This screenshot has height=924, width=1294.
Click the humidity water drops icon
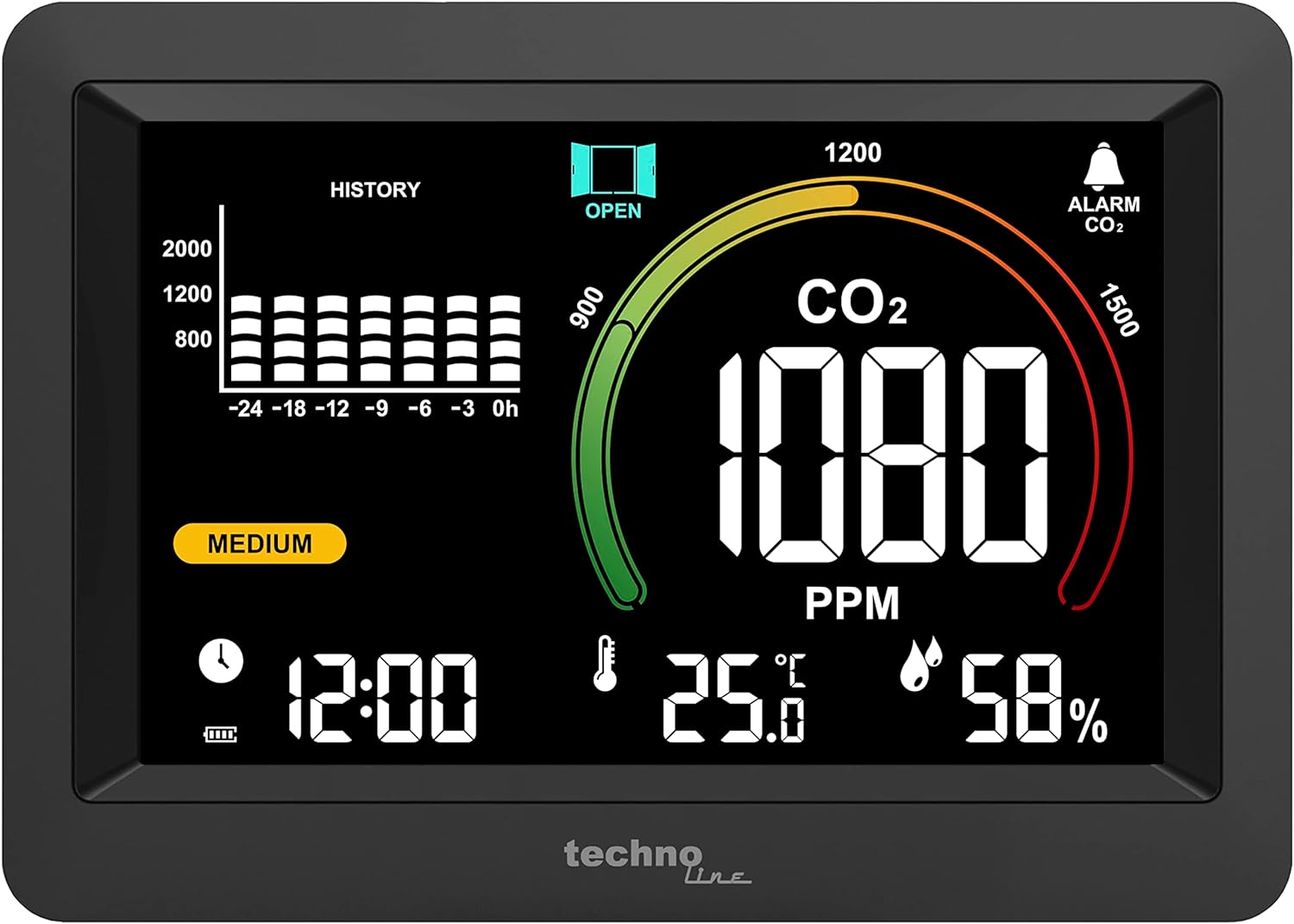(x=920, y=664)
